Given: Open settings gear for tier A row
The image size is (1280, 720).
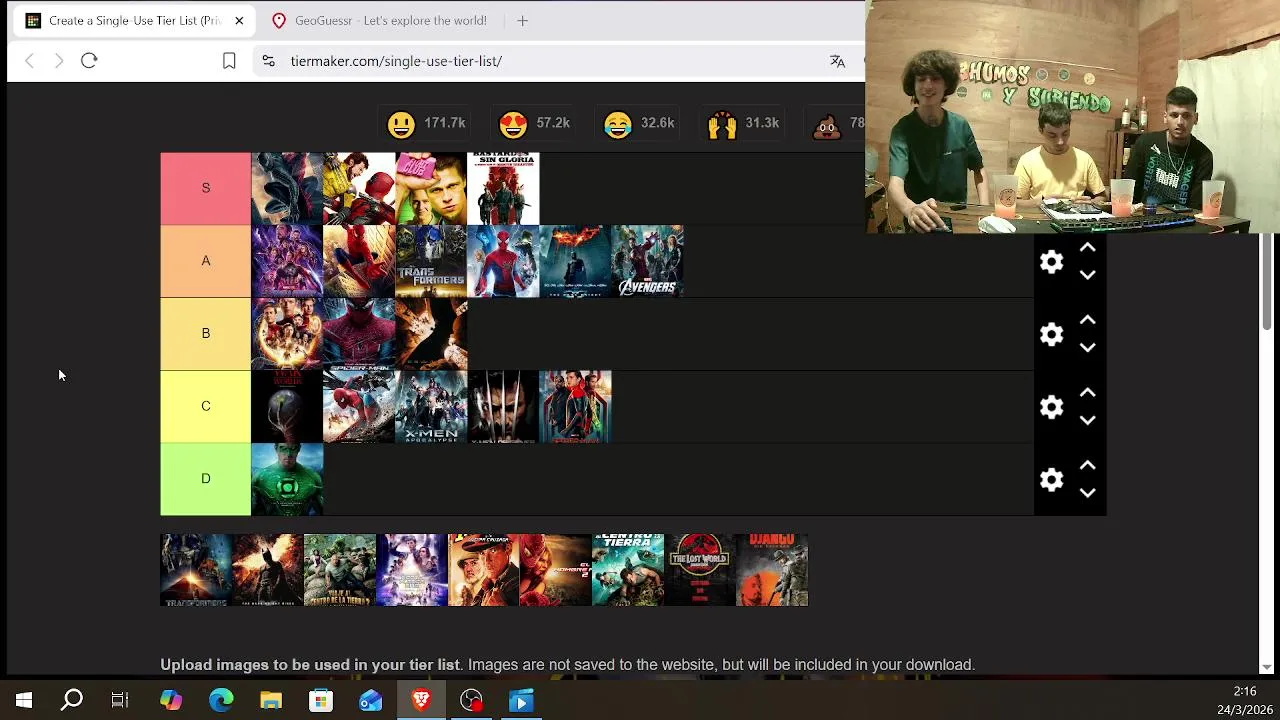Looking at the screenshot, I should [1051, 262].
